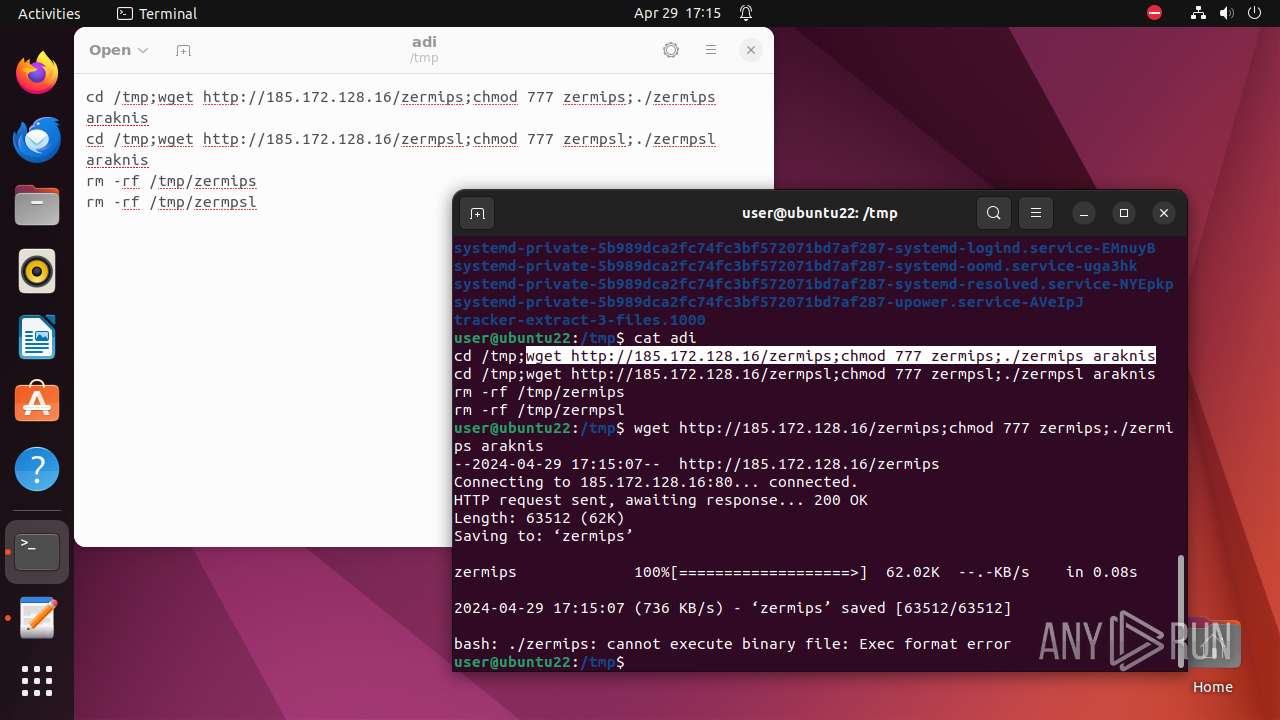Close the terminal window
Image resolution: width=1280 pixels, height=720 pixels.
(1163, 213)
